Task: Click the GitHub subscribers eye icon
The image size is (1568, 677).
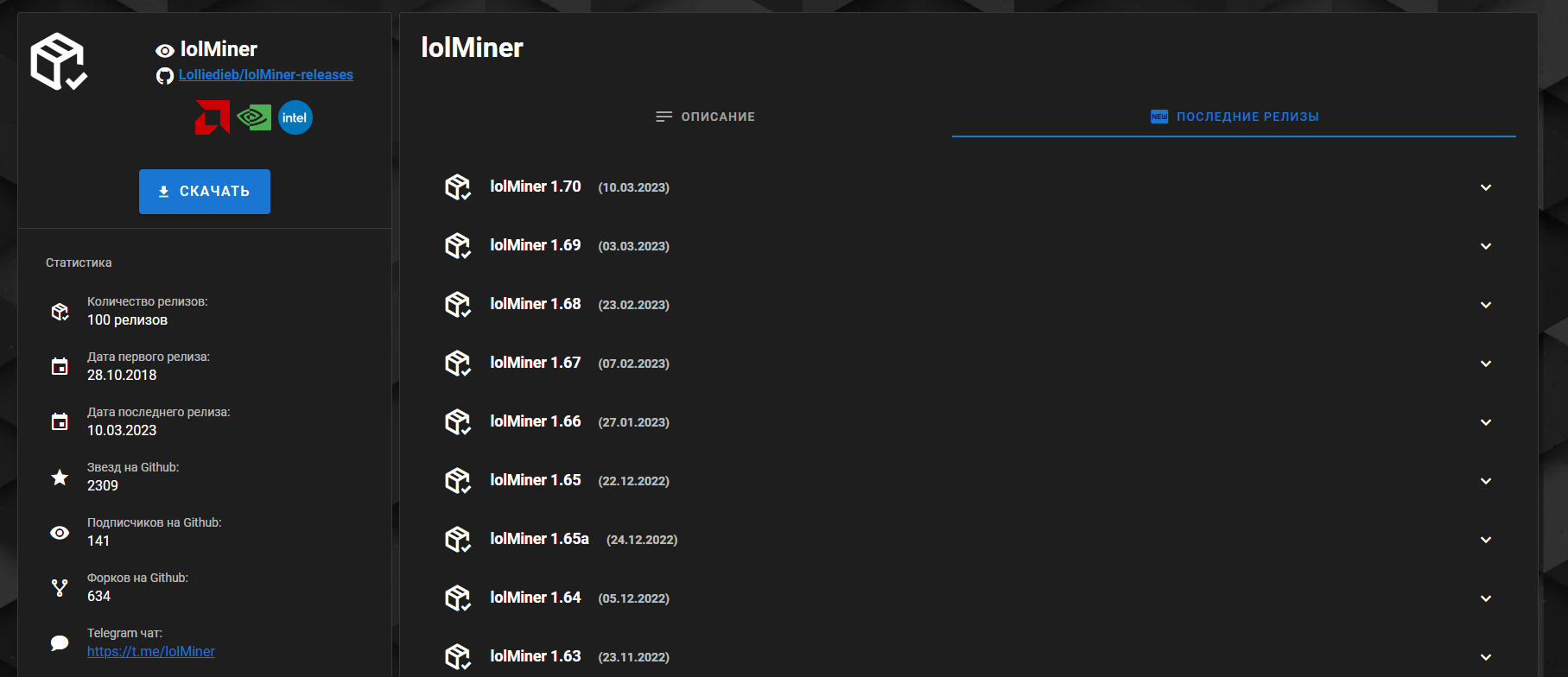Action: click(60, 533)
